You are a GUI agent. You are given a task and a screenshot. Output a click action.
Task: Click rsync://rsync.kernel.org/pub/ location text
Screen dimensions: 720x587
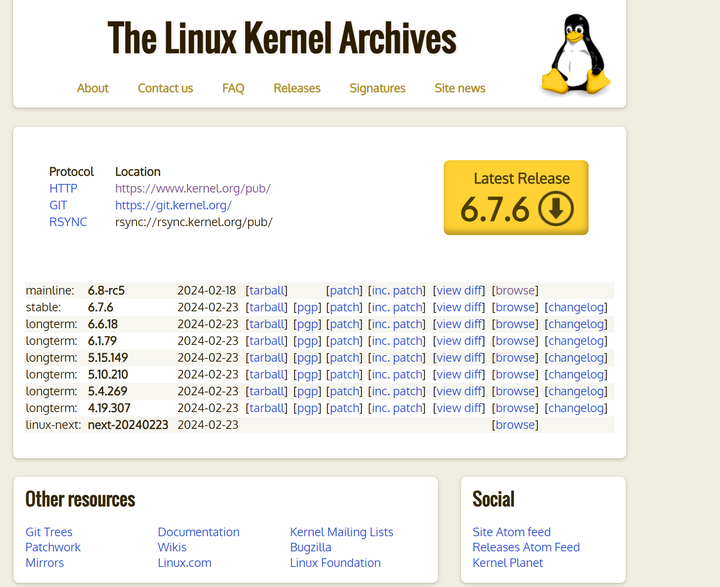(x=194, y=222)
